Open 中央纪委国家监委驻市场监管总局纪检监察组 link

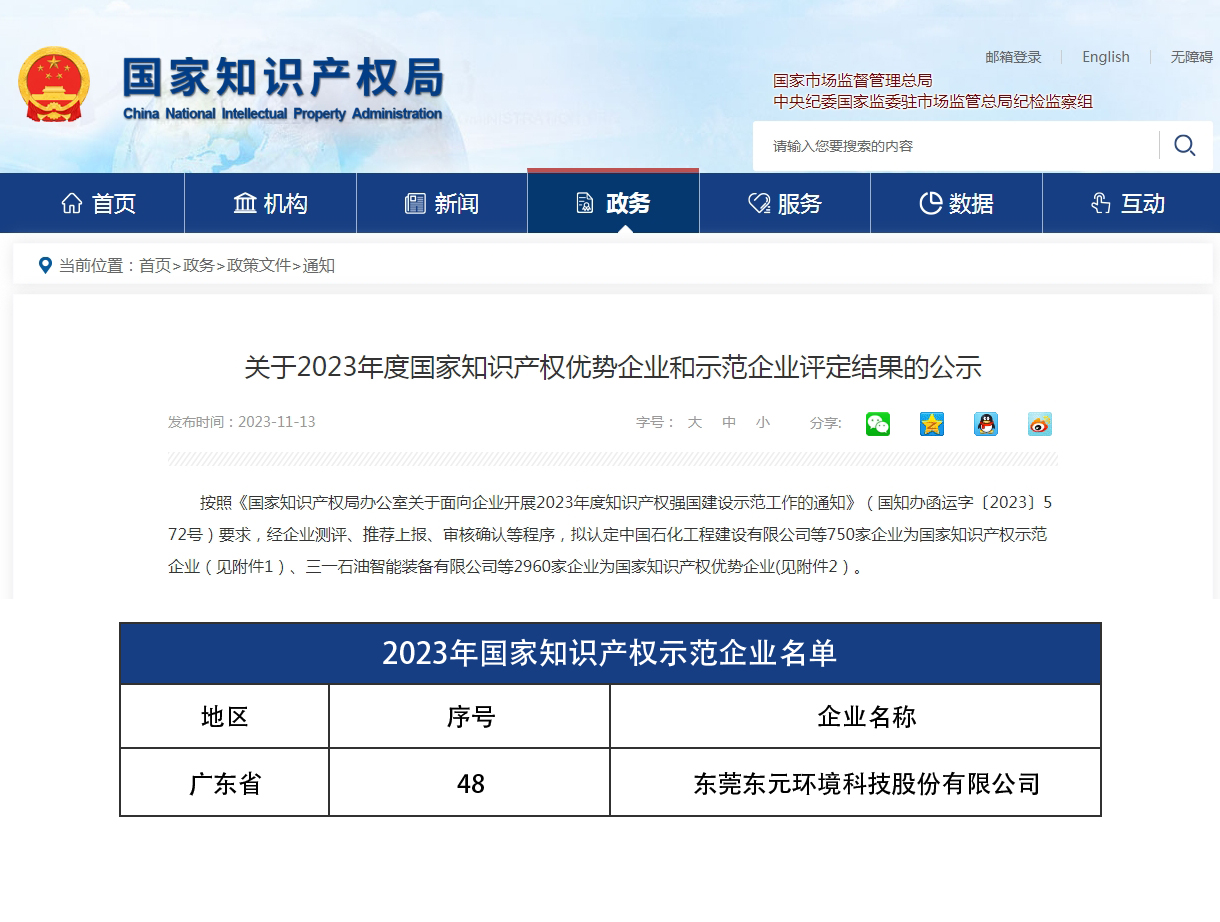pos(933,101)
